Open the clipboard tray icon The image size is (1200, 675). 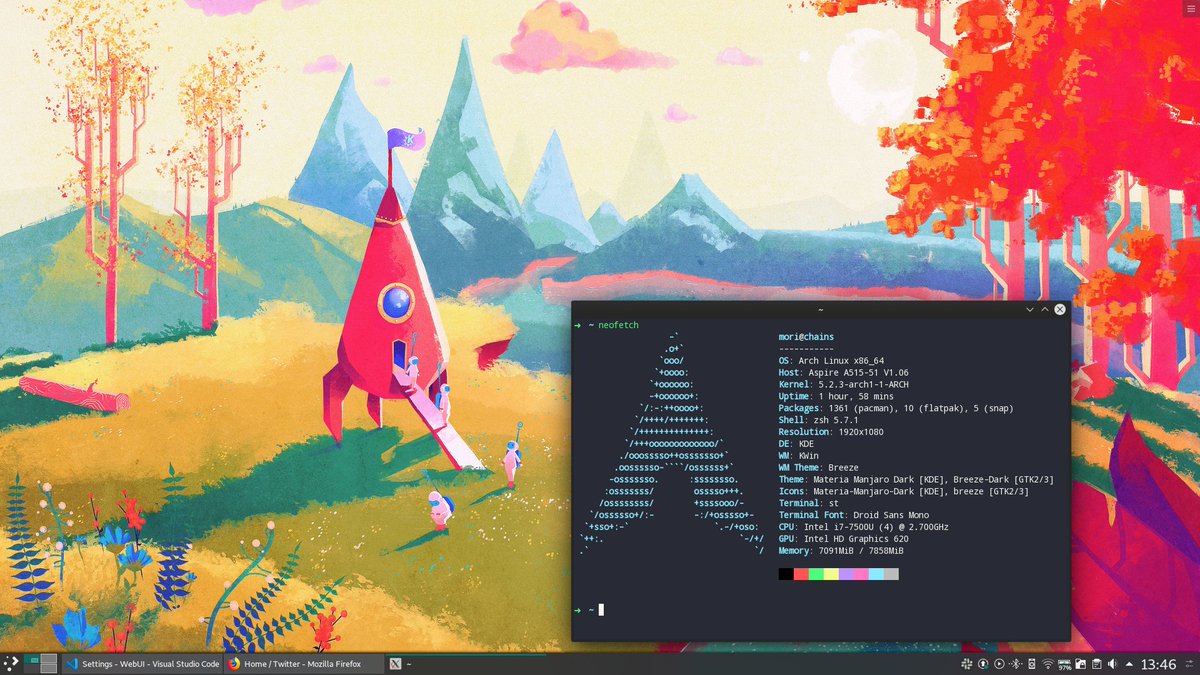[x=1097, y=664]
